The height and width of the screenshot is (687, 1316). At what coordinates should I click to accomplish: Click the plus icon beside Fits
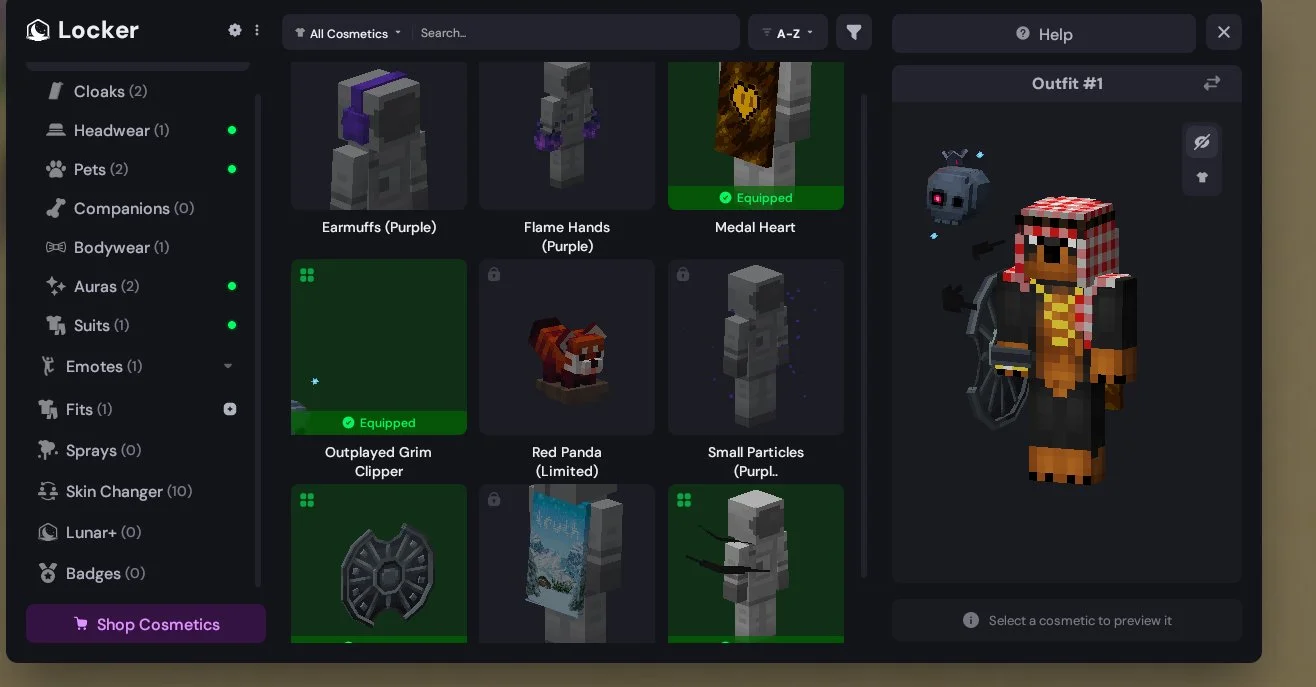click(230, 409)
